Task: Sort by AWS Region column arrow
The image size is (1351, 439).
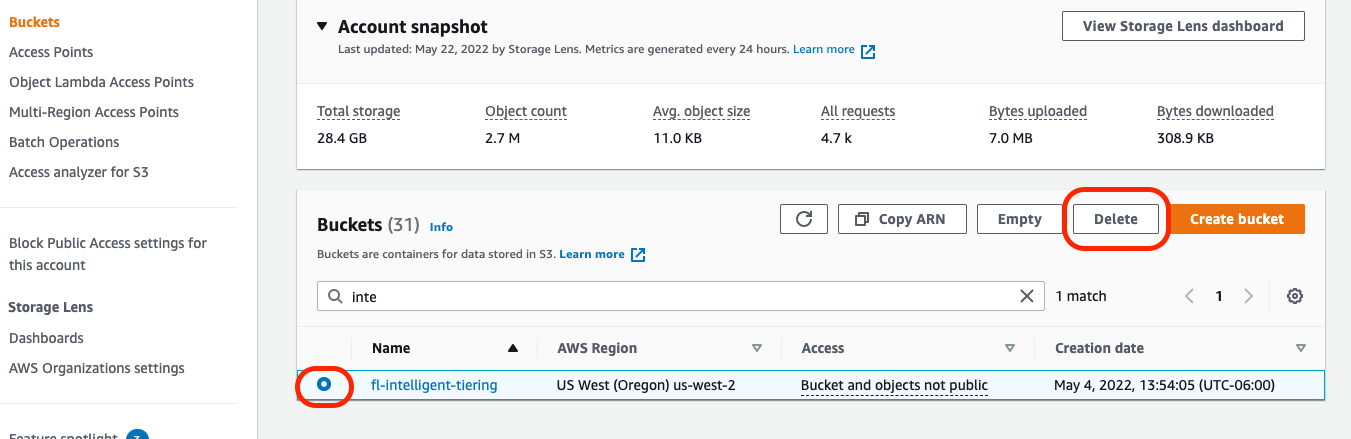Action: click(757, 348)
